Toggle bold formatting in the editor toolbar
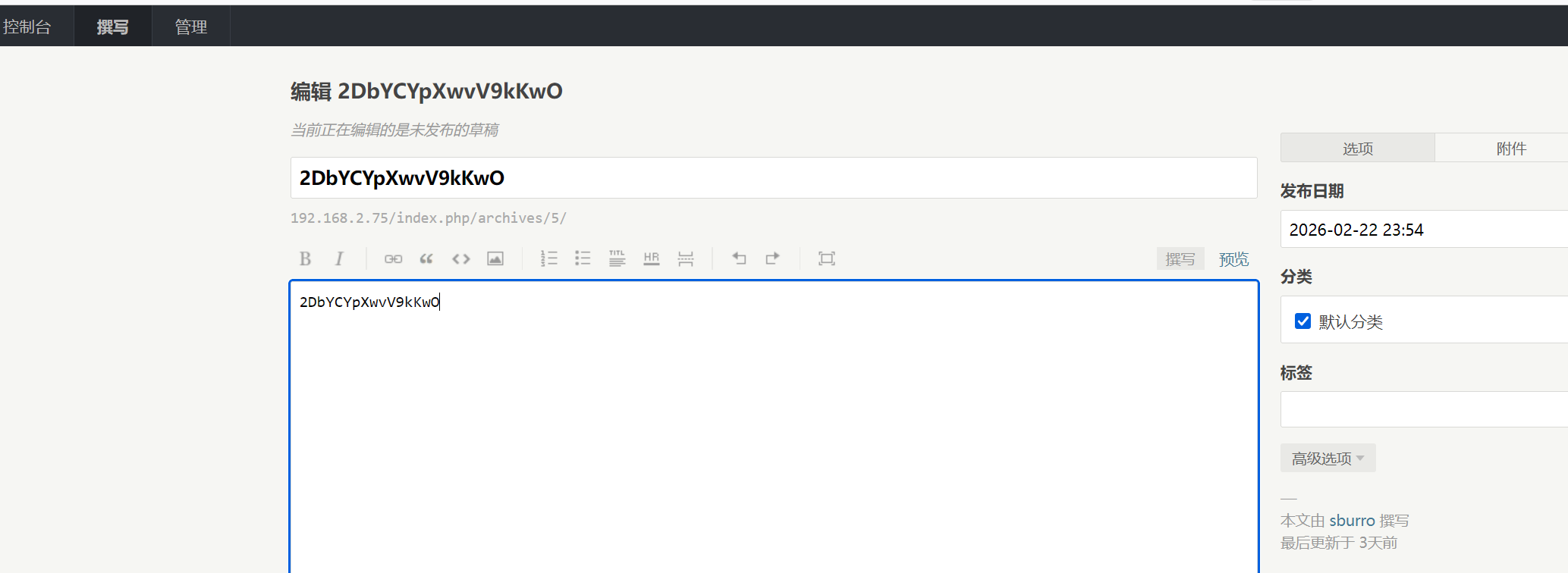 coord(305,259)
